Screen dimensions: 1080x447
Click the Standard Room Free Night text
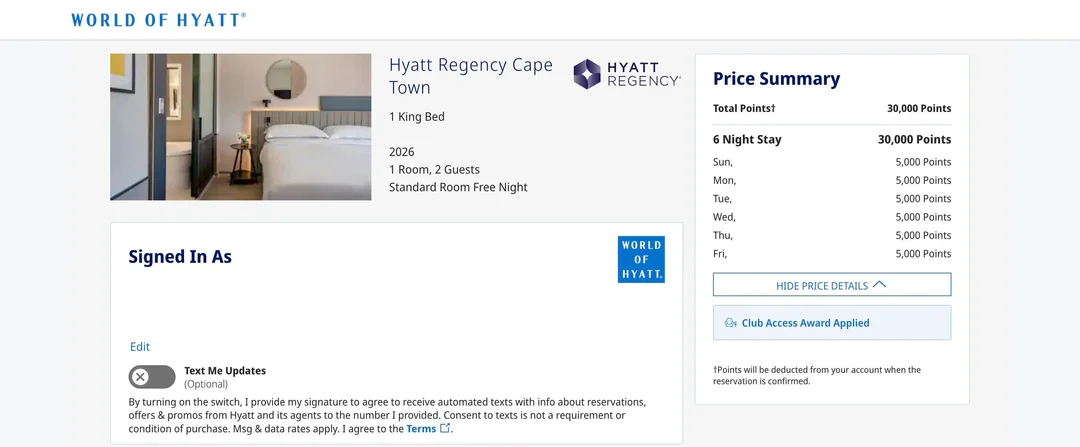458,187
